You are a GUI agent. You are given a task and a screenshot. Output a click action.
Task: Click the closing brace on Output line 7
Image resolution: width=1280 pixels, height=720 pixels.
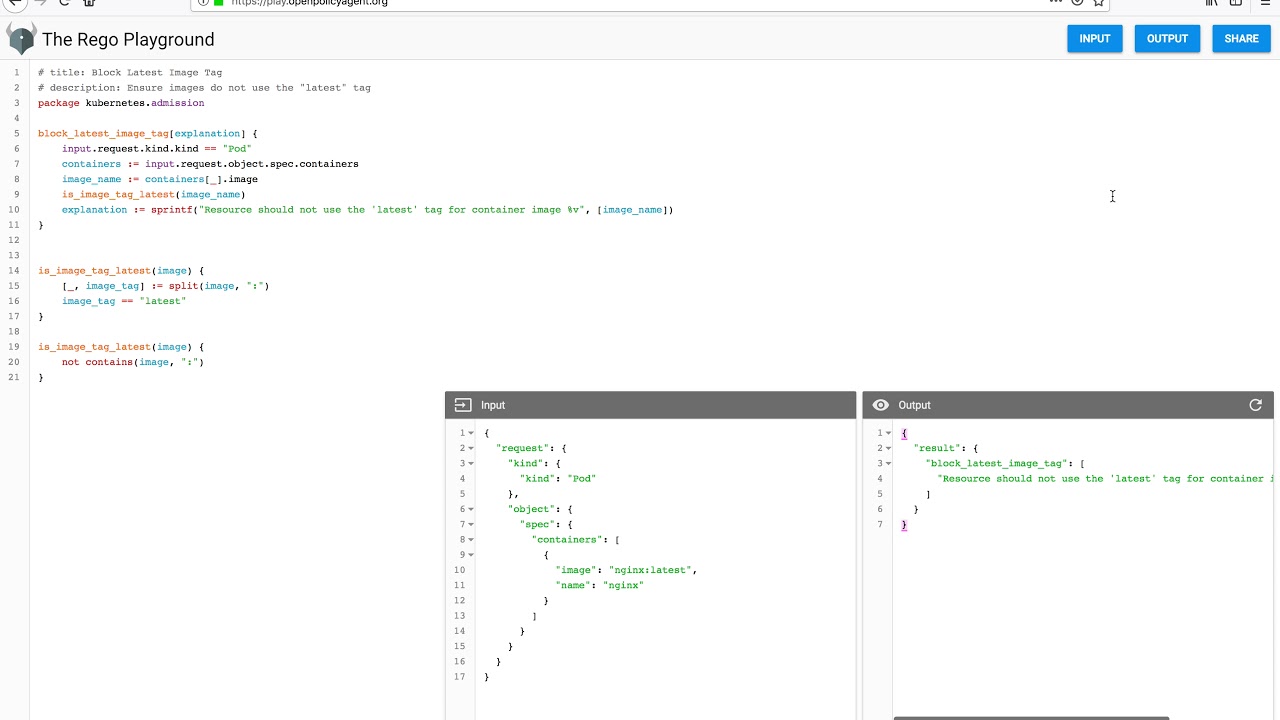(x=904, y=525)
